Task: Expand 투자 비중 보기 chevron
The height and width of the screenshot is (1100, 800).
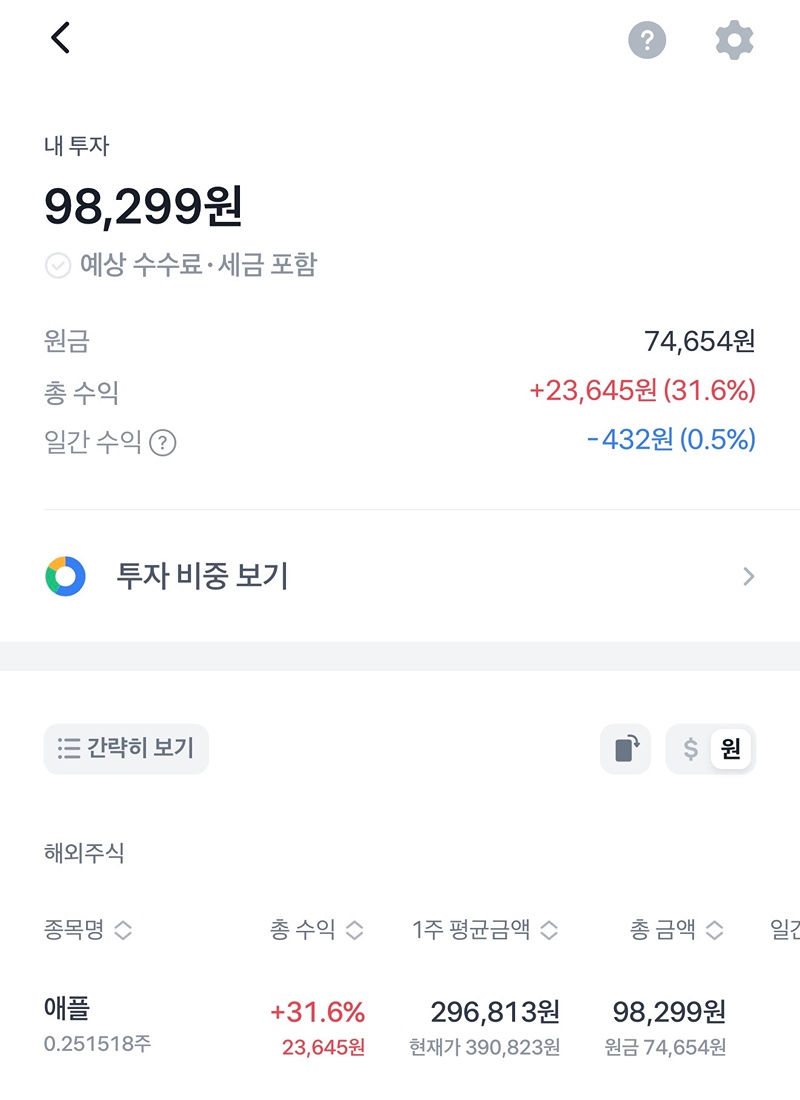Action: [x=748, y=577]
